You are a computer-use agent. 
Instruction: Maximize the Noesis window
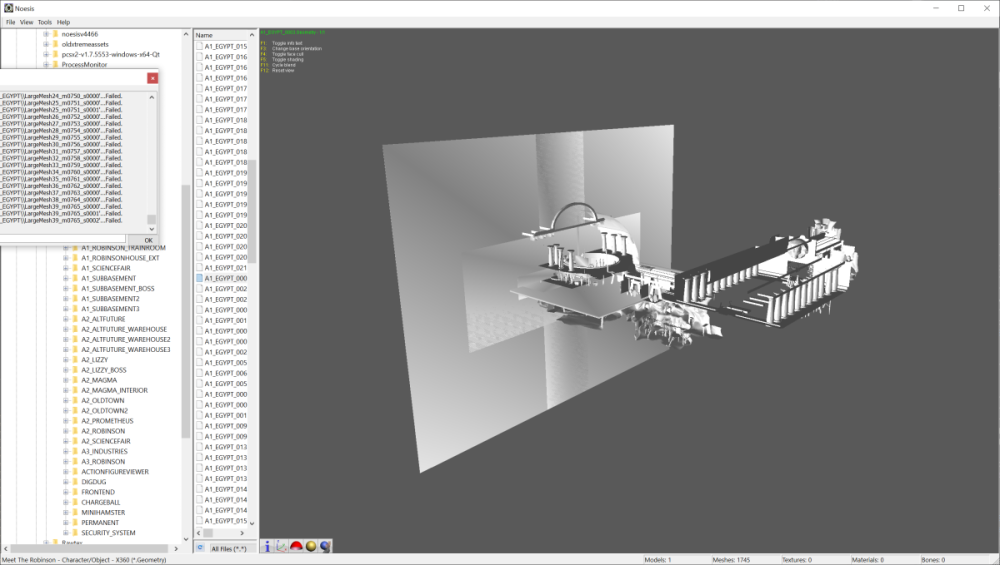(961, 8)
